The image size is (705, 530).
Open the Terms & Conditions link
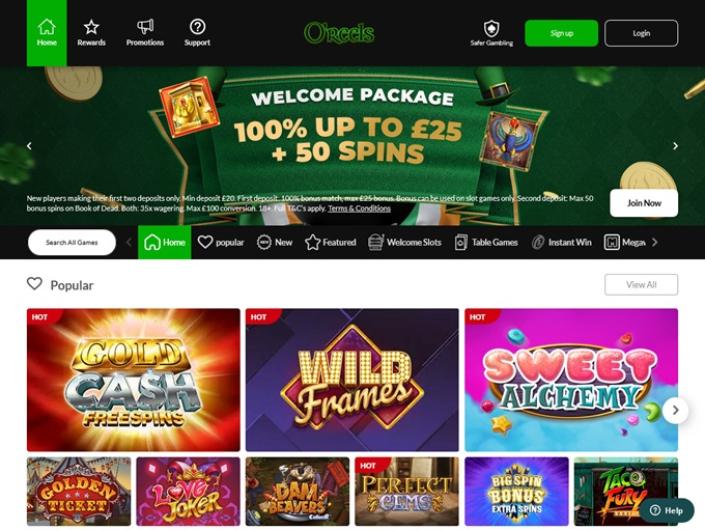pyautogui.click(x=359, y=208)
